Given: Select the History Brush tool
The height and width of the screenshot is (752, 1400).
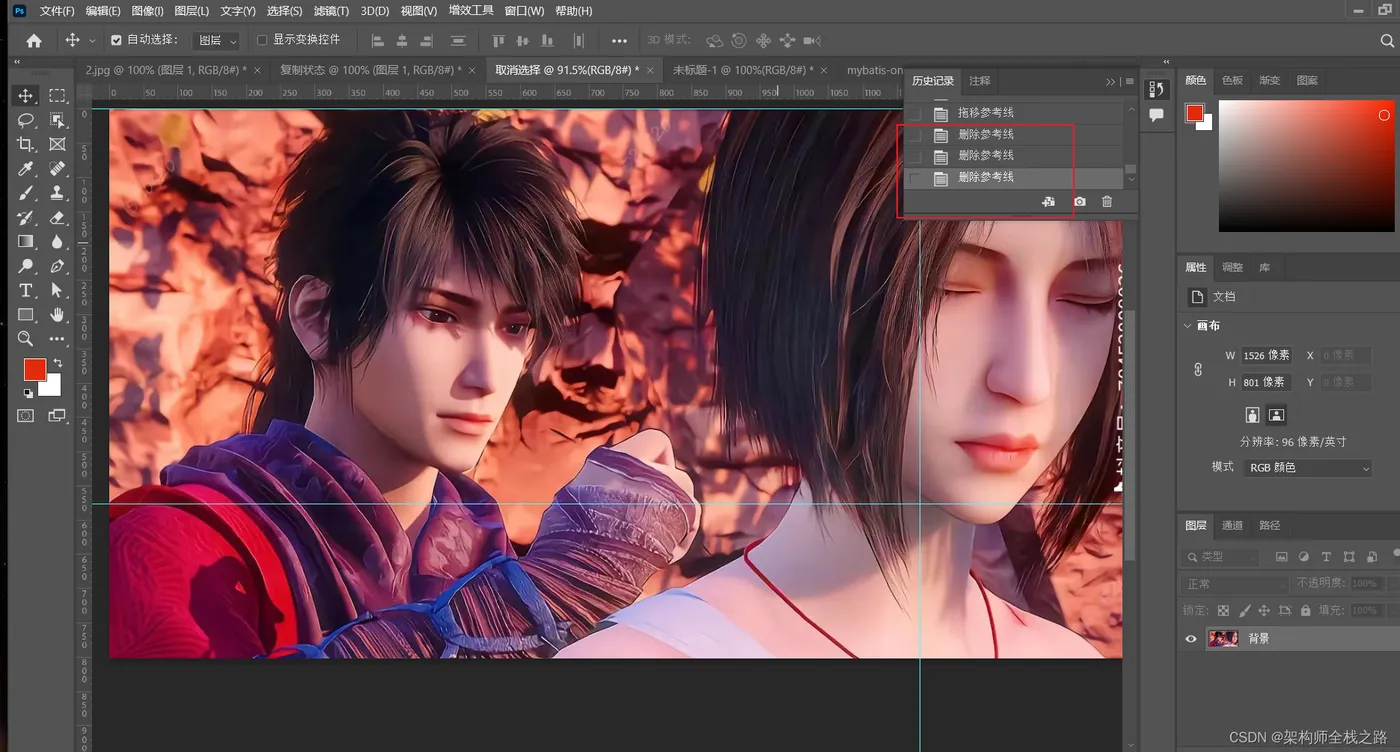Looking at the screenshot, I should click(26, 217).
